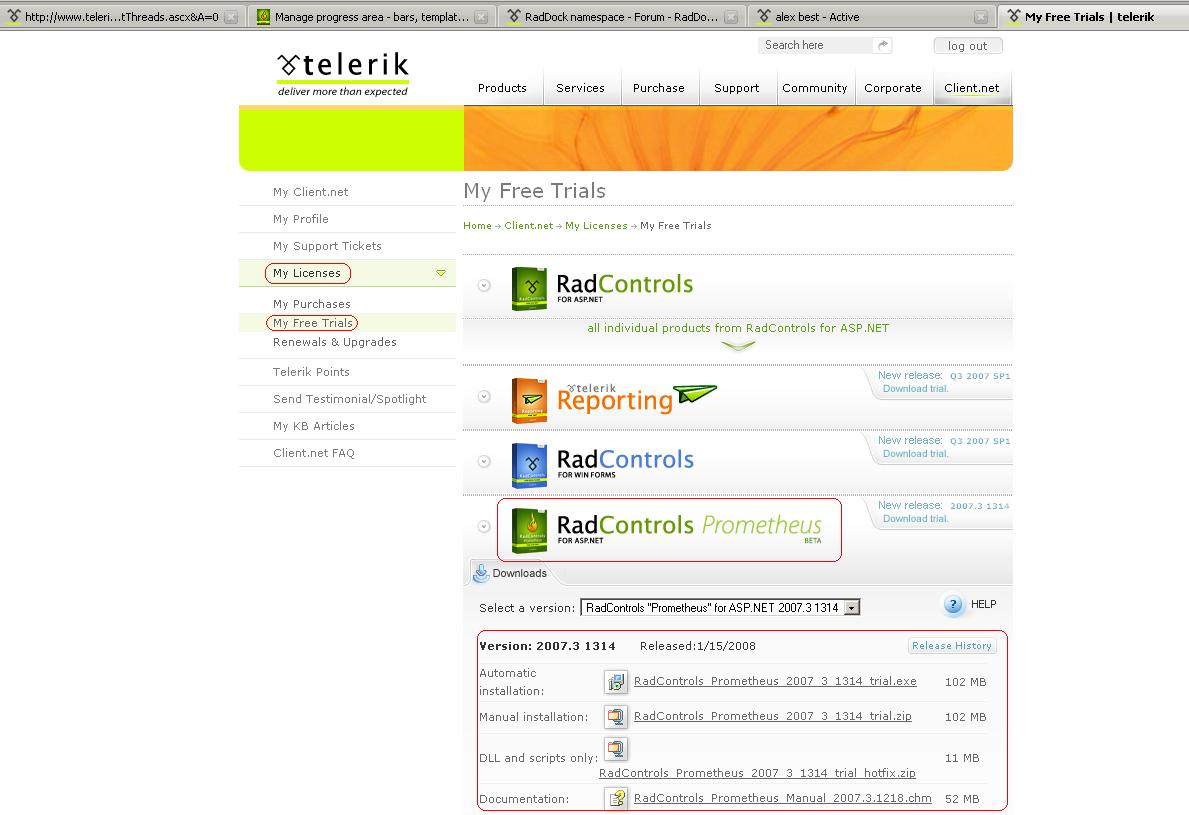Collapse the My Licenses submenu arrow

coord(441,273)
